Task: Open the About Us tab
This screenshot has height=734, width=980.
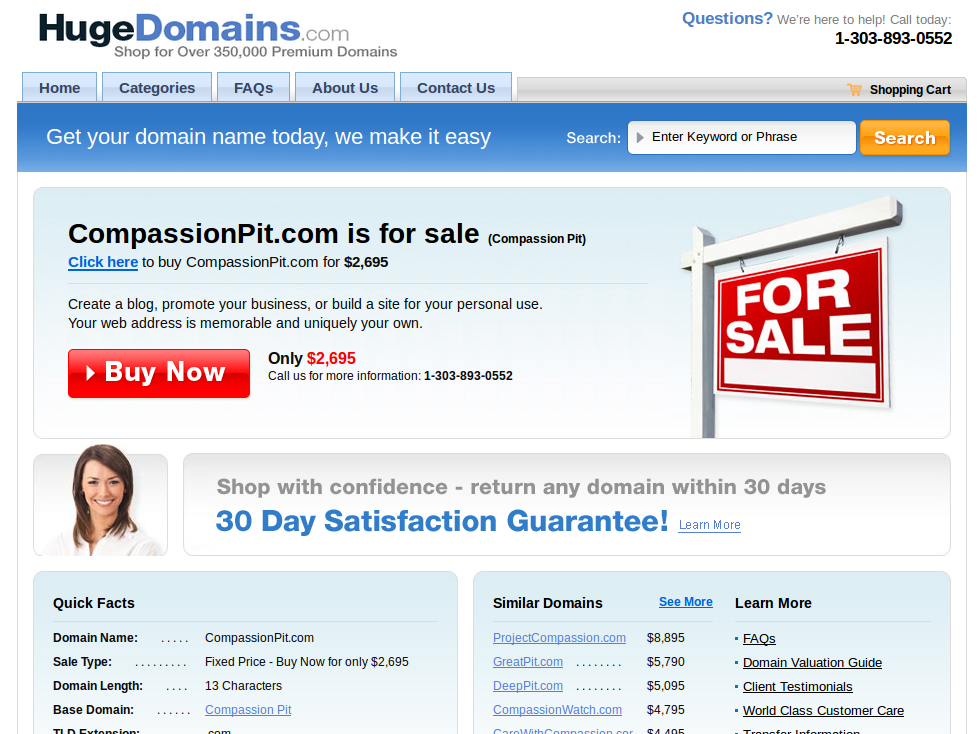Action: (345, 88)
